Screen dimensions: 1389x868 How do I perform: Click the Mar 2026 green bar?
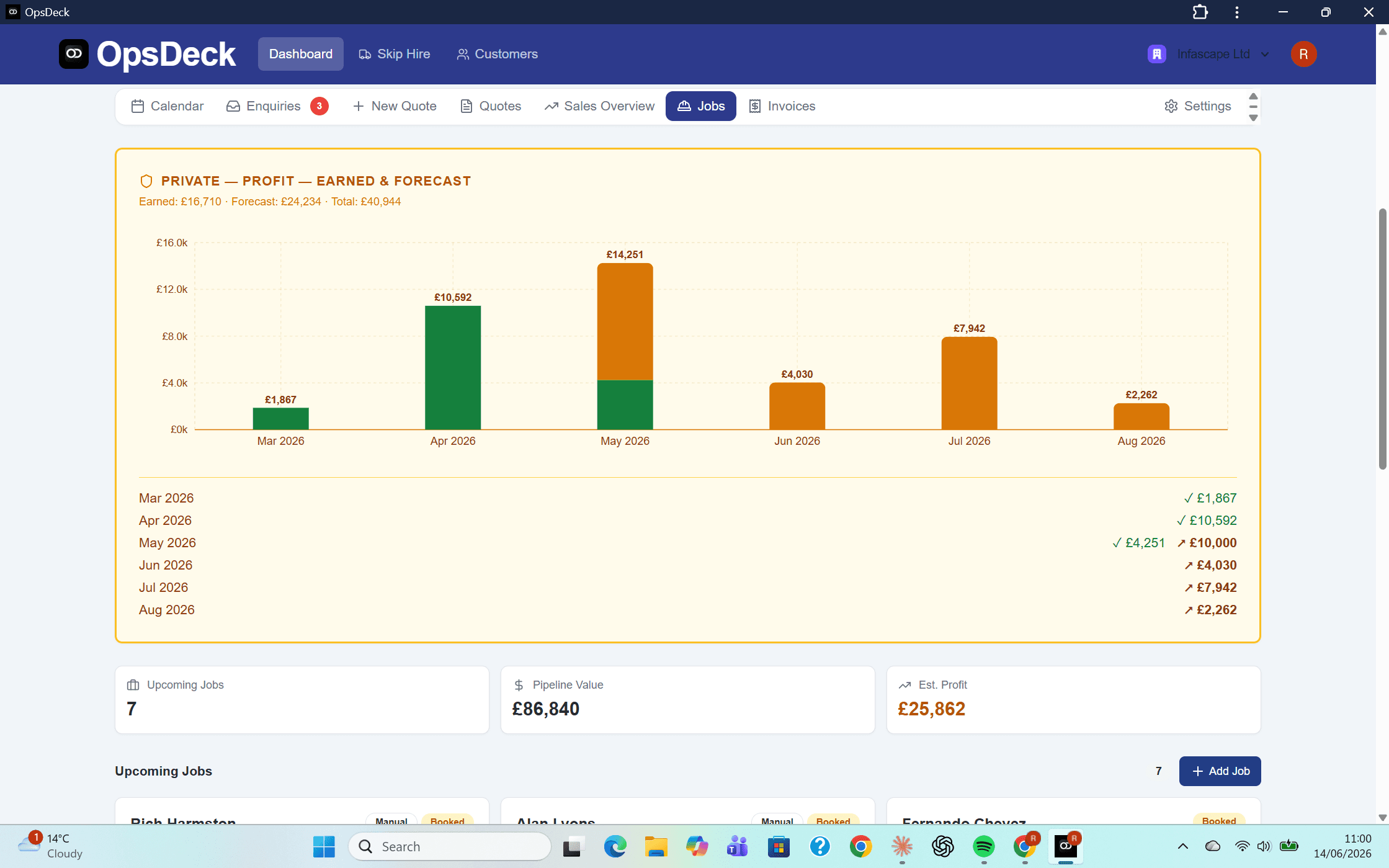coord(280,419)
